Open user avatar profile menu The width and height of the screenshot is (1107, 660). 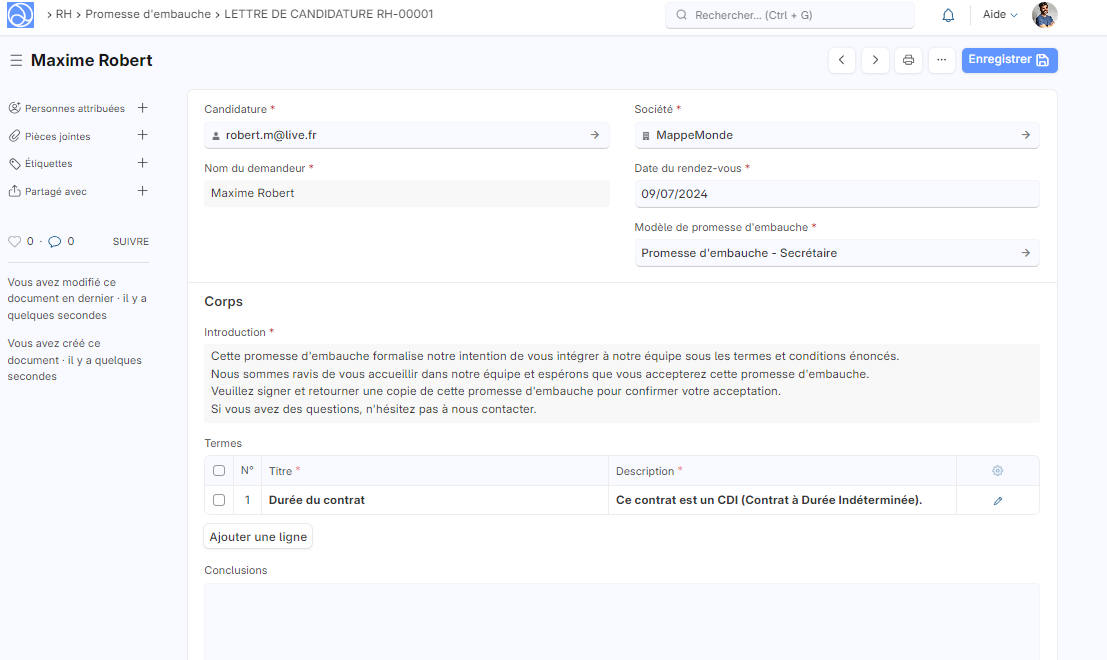1044,15
